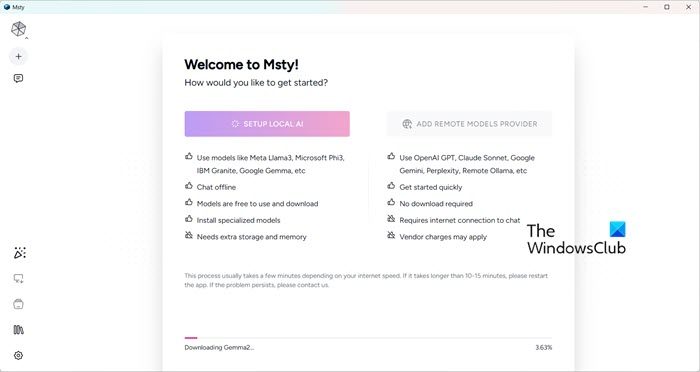Click the Downloading Gemma2 status text

point(219,347)
